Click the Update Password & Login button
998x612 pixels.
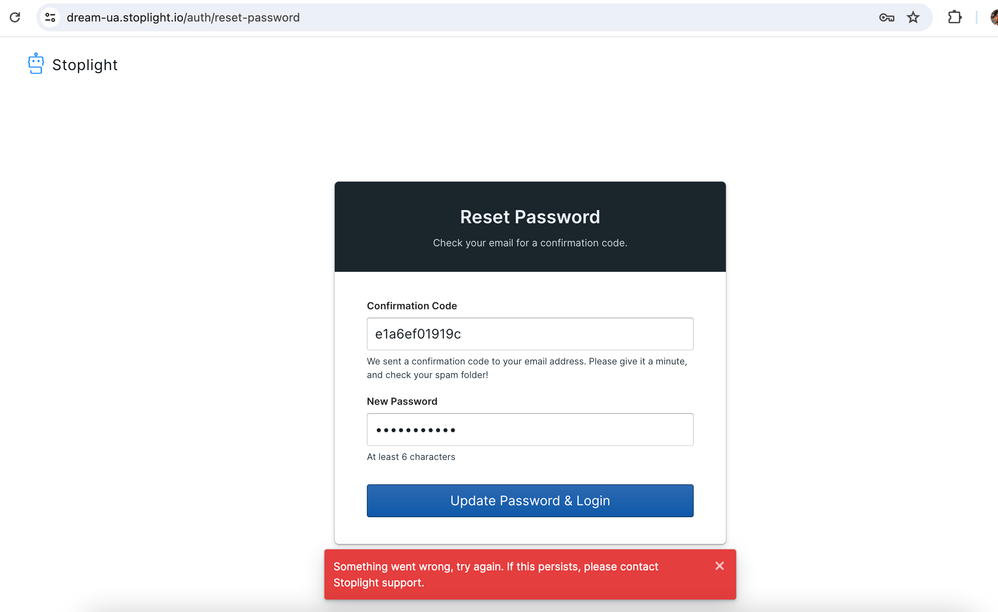point(530,501)
